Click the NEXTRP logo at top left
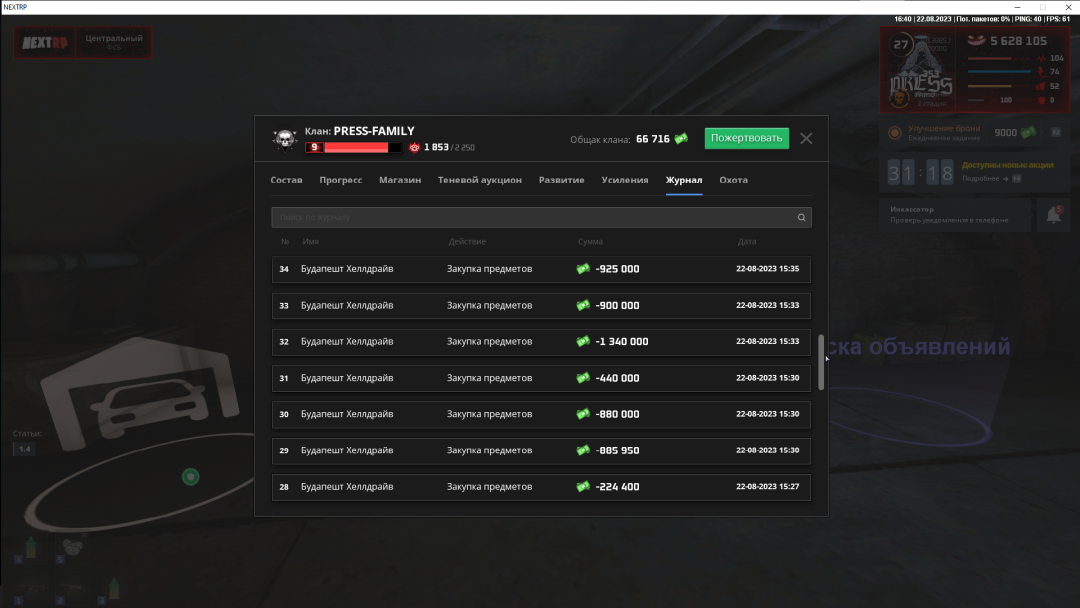 [45, 43]
